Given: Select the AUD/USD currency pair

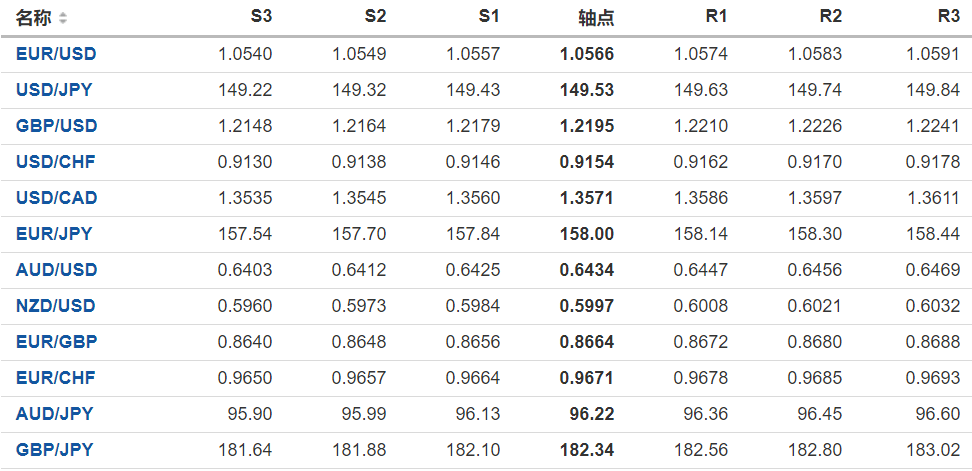Looking at the screenshot, I should [56, 270].
